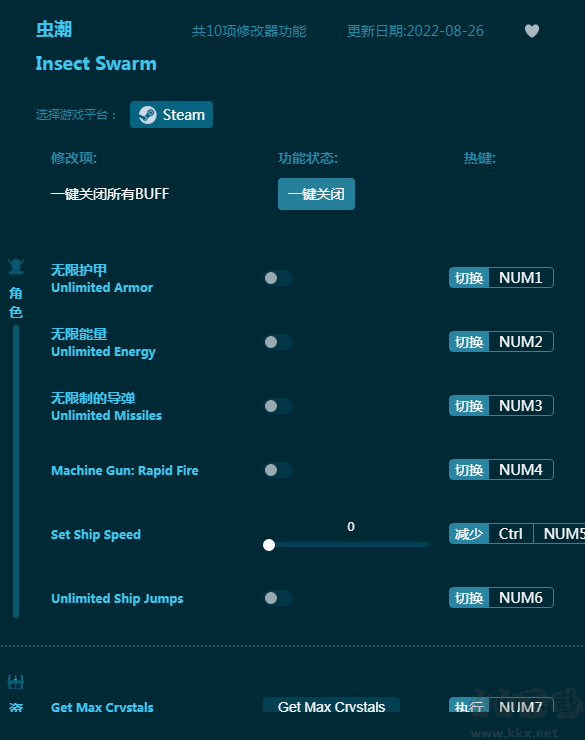585x740 pixels.
Task: Click the 一键关闭 button
Action: (316, 194)
